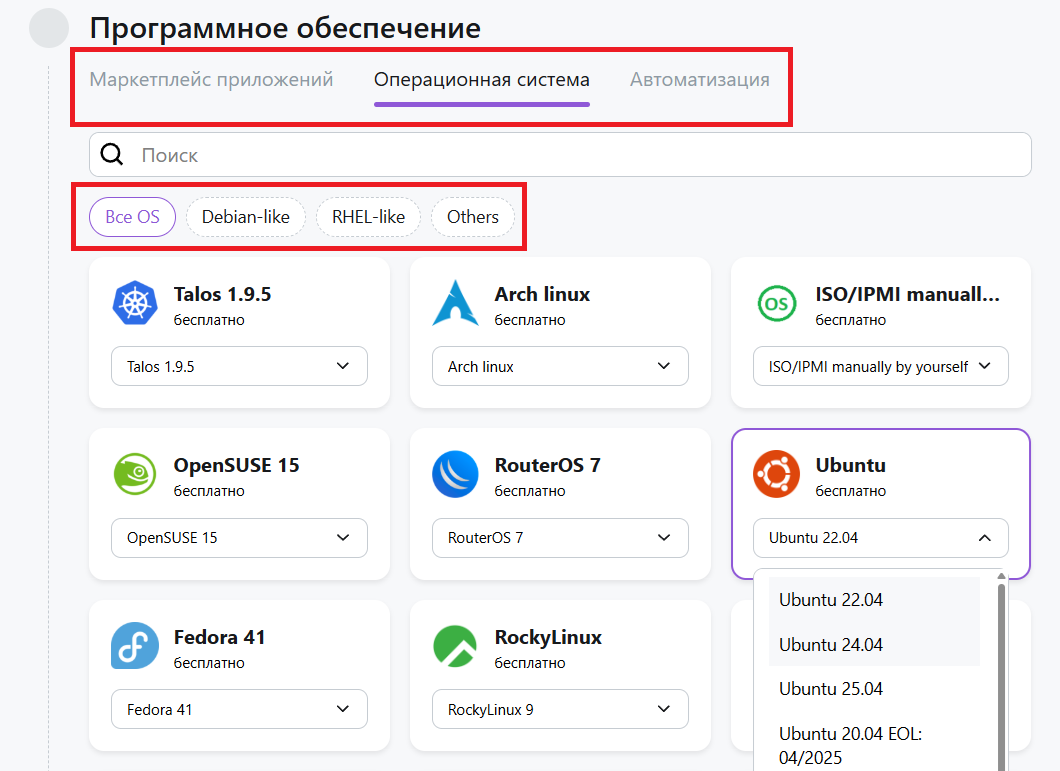Viewport: 1060px width, 771px height.
Task: Click the Ubuntu dropdown list scrollbar
Action: (x=1001, y=676)
